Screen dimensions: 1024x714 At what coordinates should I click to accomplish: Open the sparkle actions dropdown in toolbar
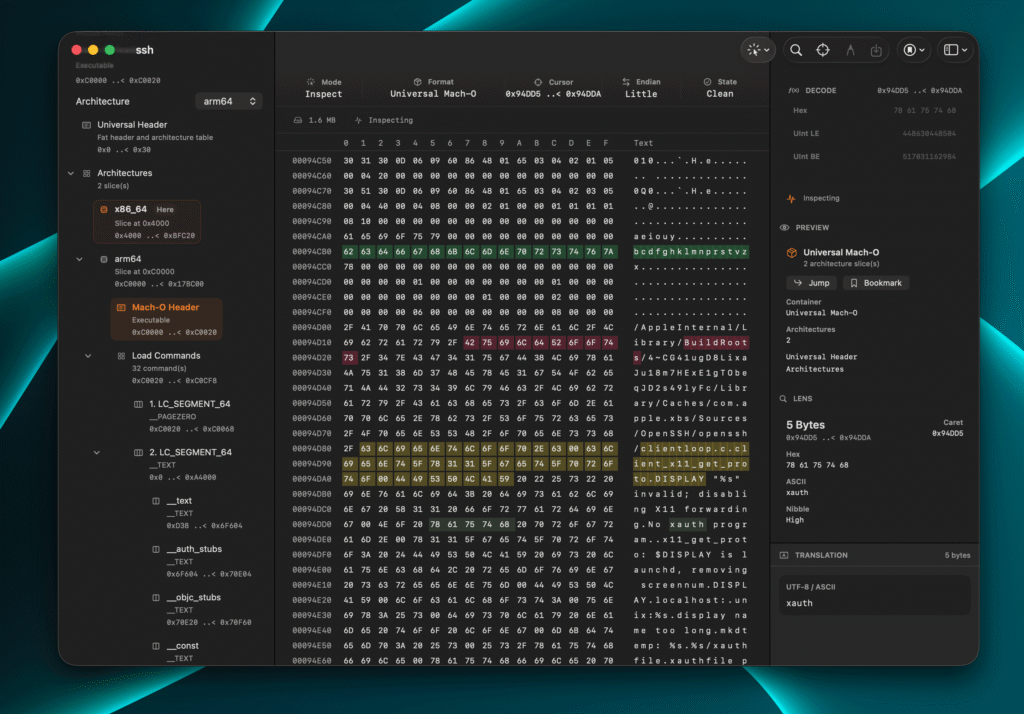click(x=758, y=50)
